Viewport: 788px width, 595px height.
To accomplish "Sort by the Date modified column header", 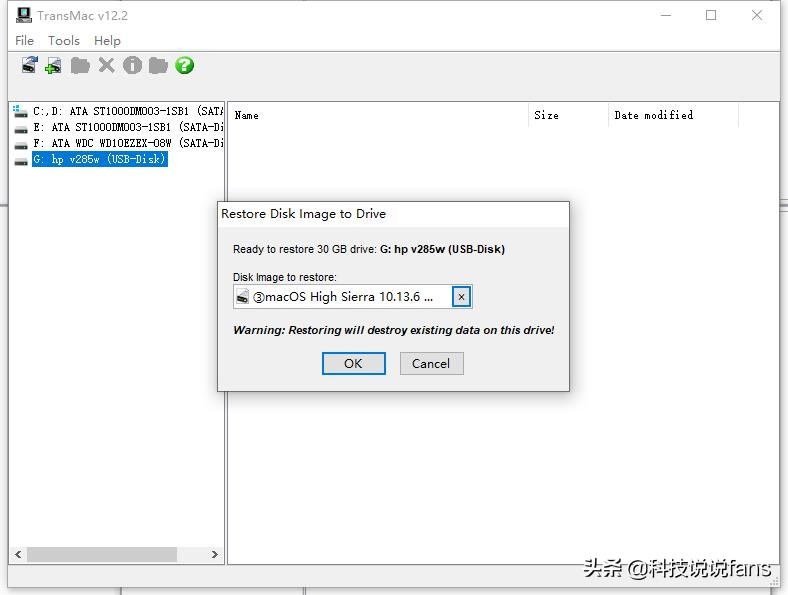I will coord(673,115).
